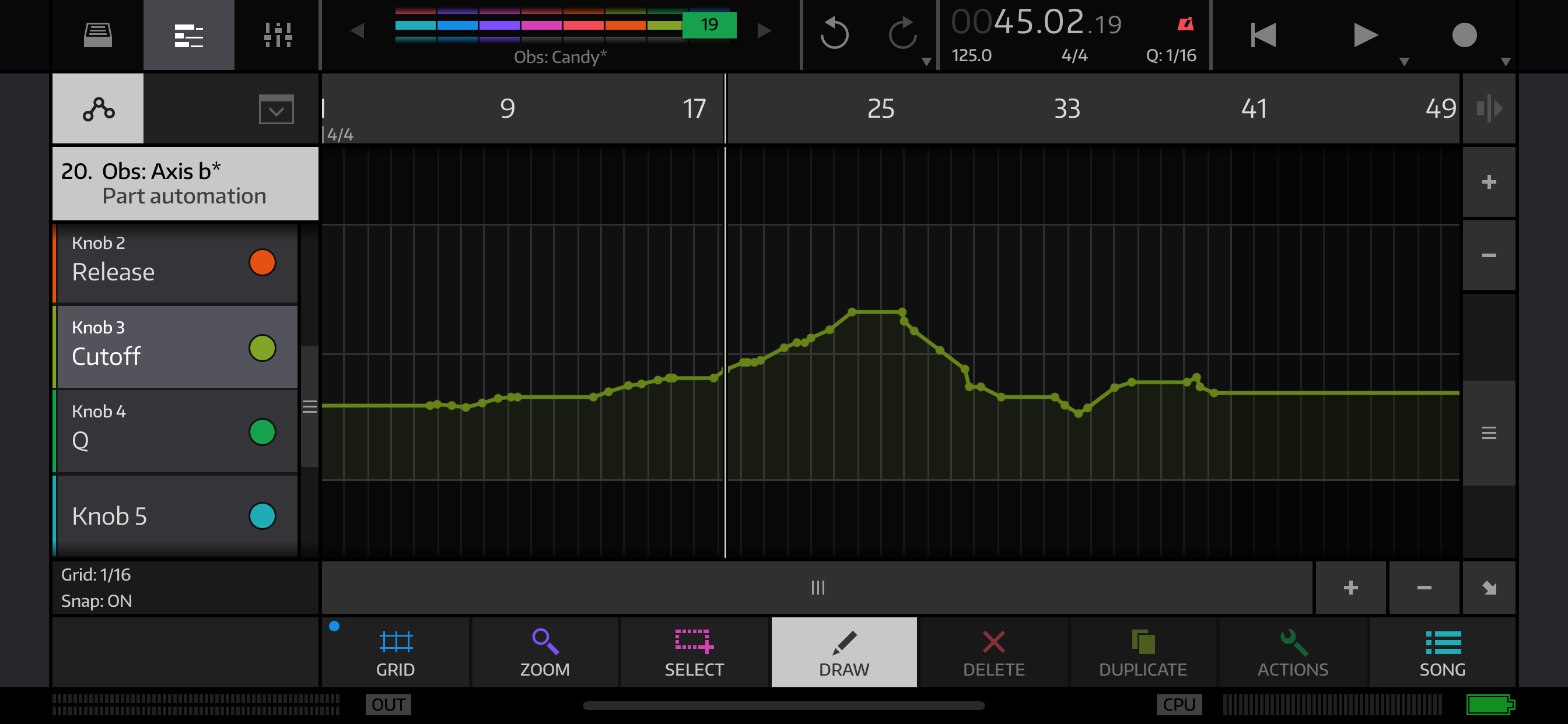Go to previous pattern arrow

[358, 30]
